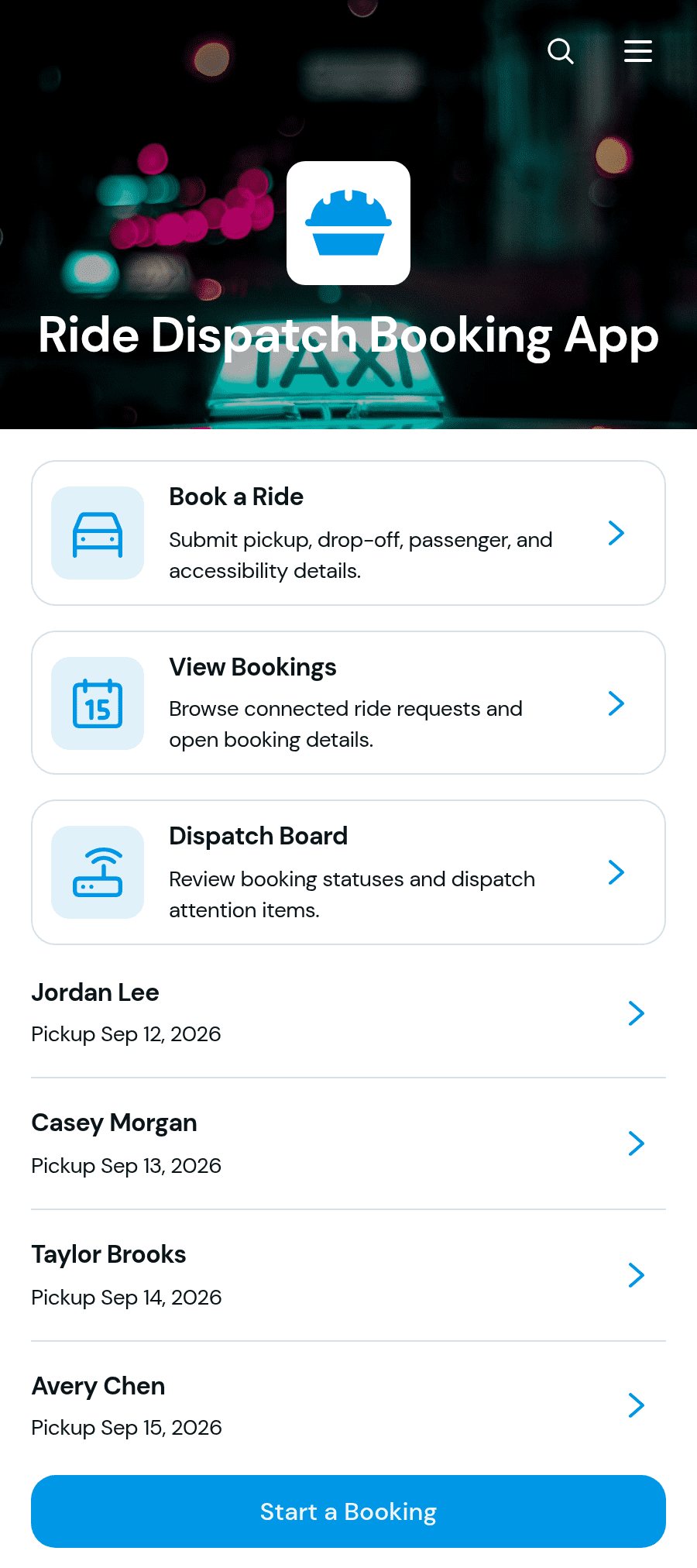Click the Ride Dispatch Booking App heading
The image size is (697, 1568).
coord(348,335)
